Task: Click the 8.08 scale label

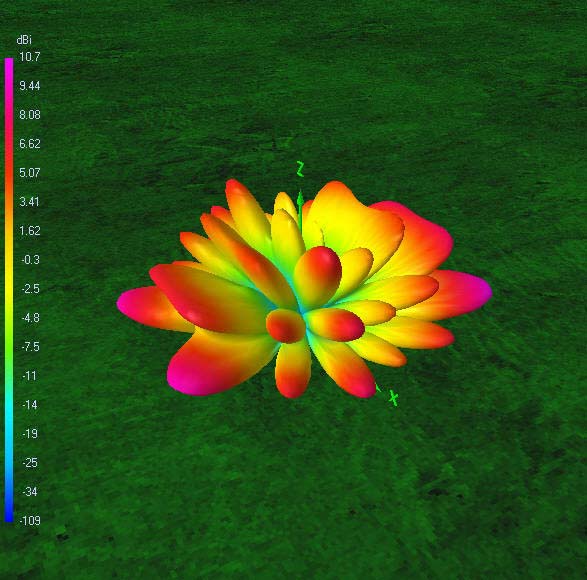Action: pyautogui.click(x=30, y=115)
